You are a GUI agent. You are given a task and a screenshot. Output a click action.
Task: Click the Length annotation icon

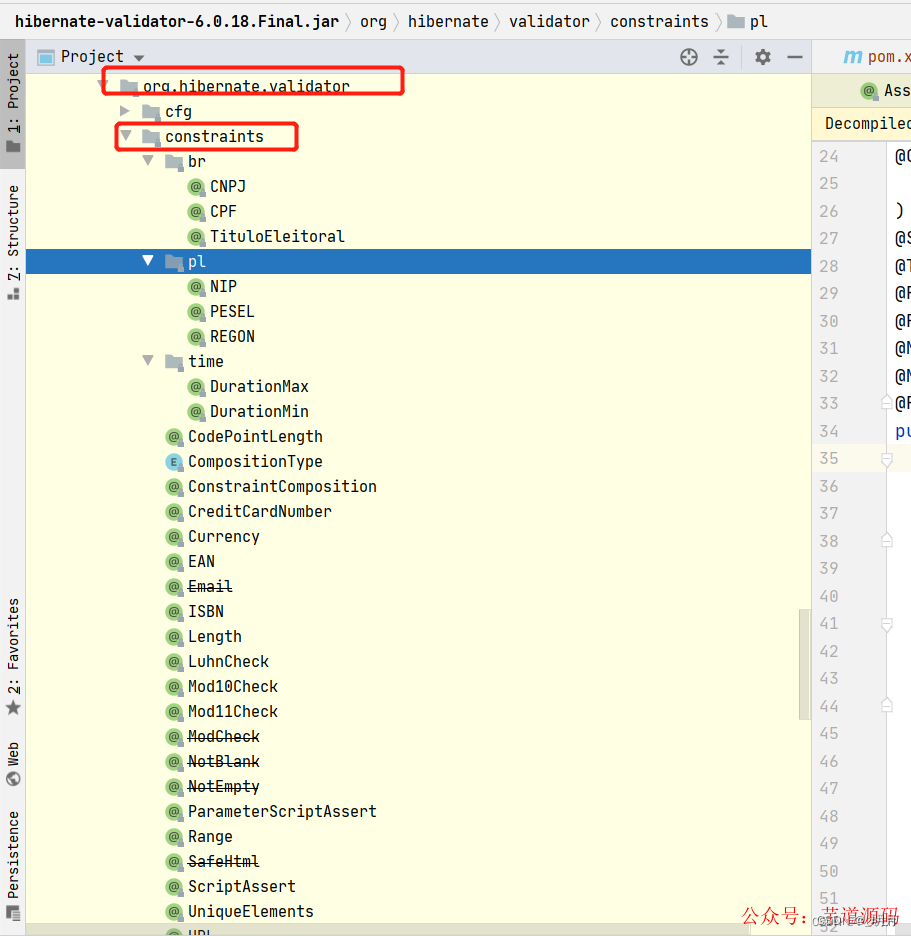(174, 637)
